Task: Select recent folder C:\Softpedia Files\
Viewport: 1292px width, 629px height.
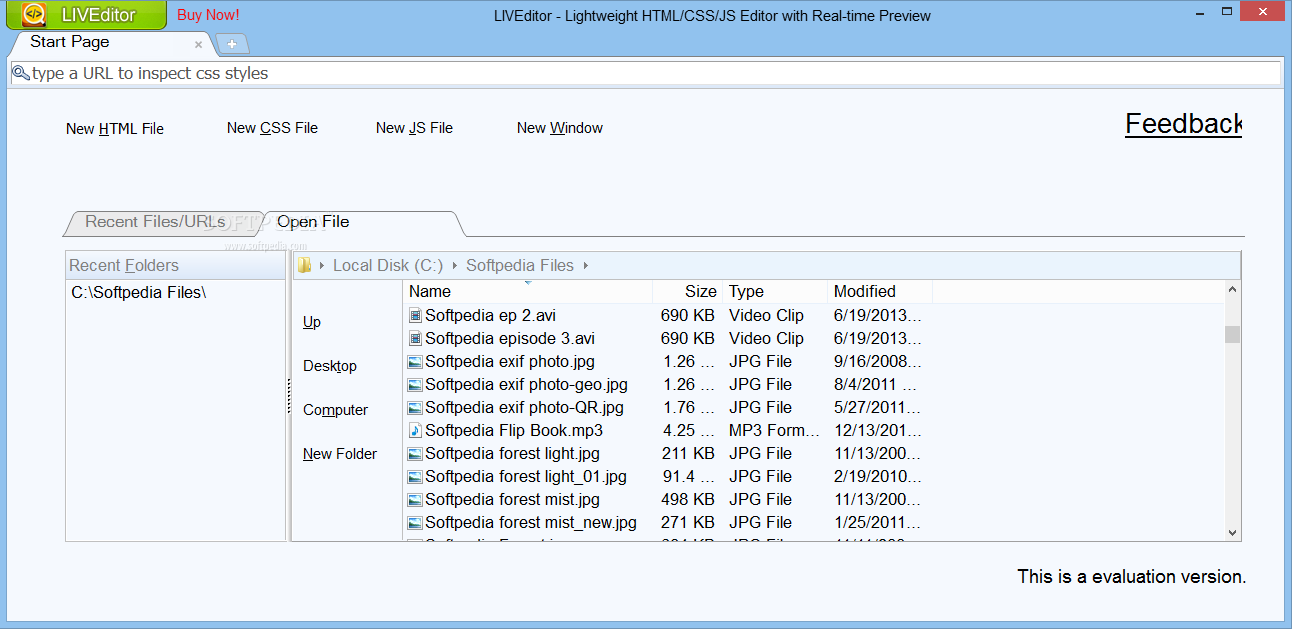Action: pos(139,293)
